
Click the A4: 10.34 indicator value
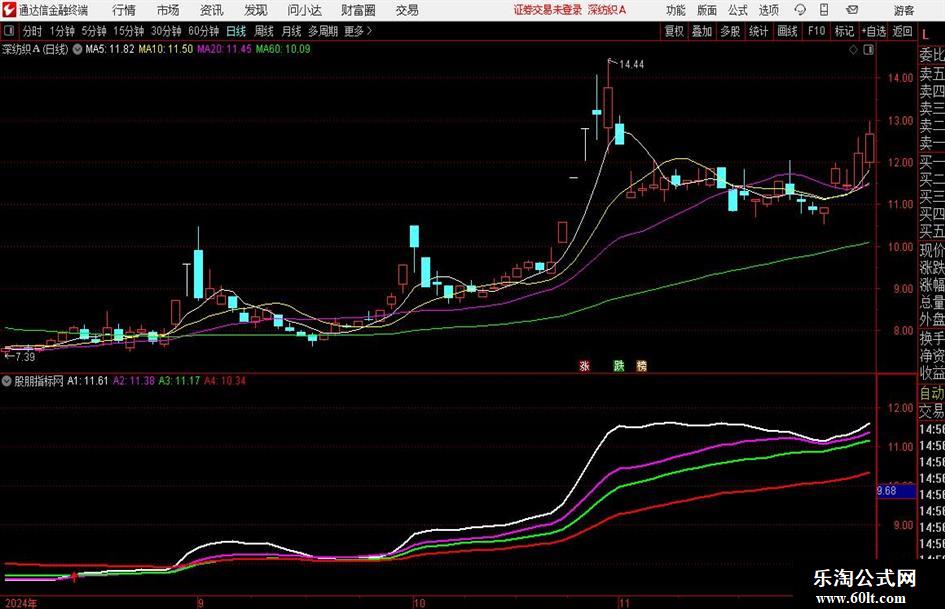tap(225, 381)
